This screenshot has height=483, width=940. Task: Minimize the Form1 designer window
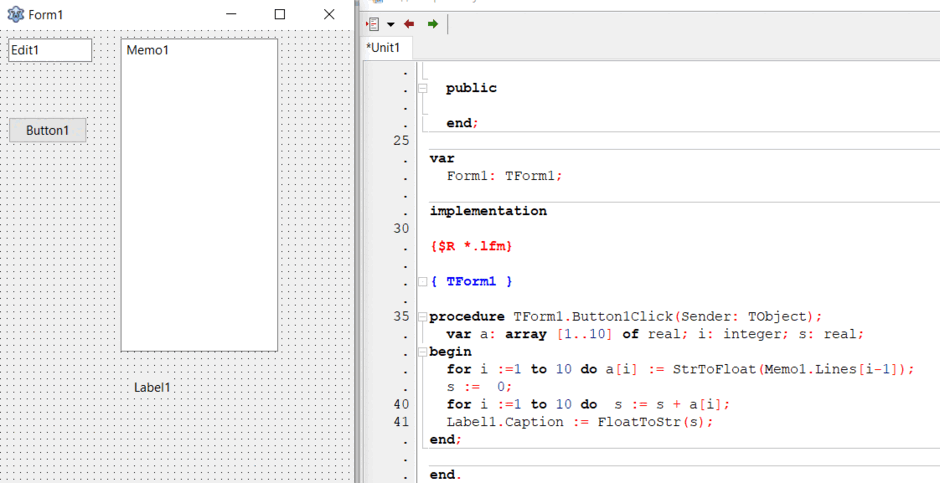coord(231,14)
